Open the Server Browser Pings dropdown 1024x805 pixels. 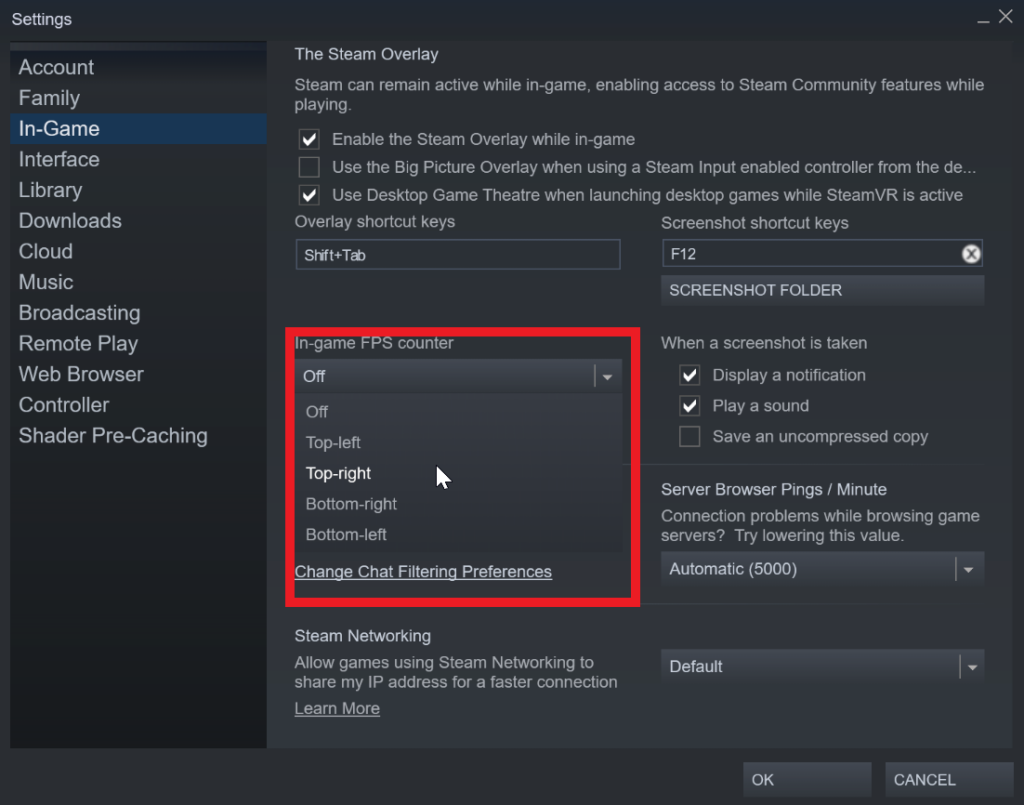[x=966, y=568]
